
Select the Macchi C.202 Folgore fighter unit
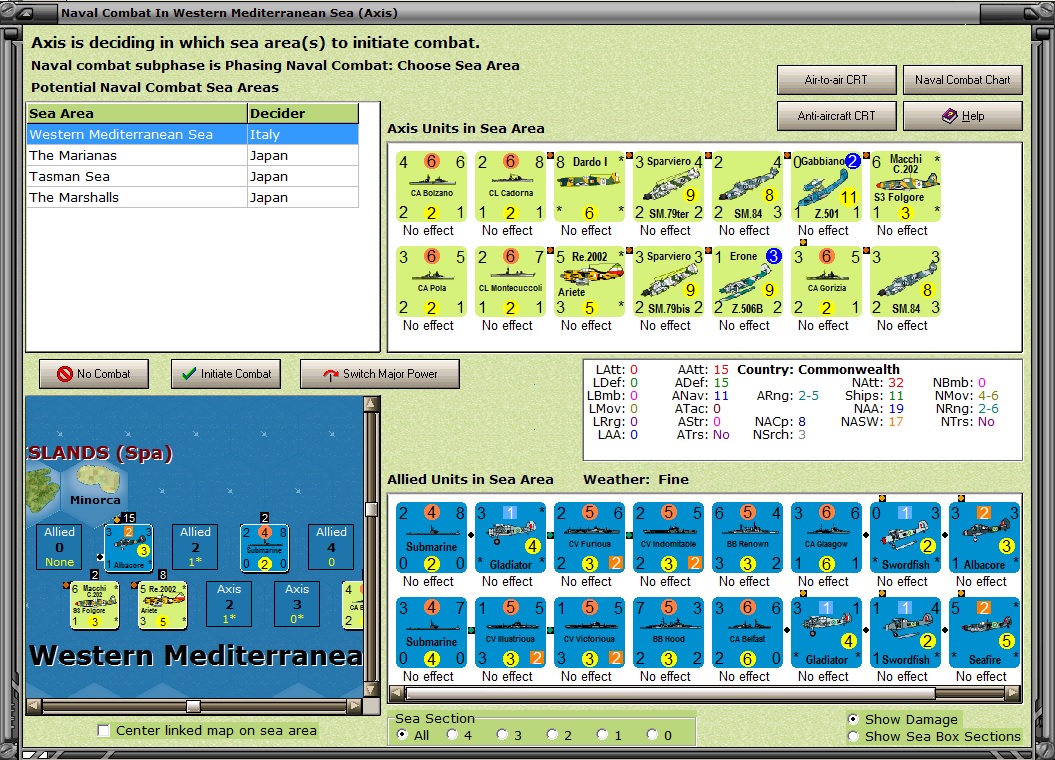coord(906,187)
